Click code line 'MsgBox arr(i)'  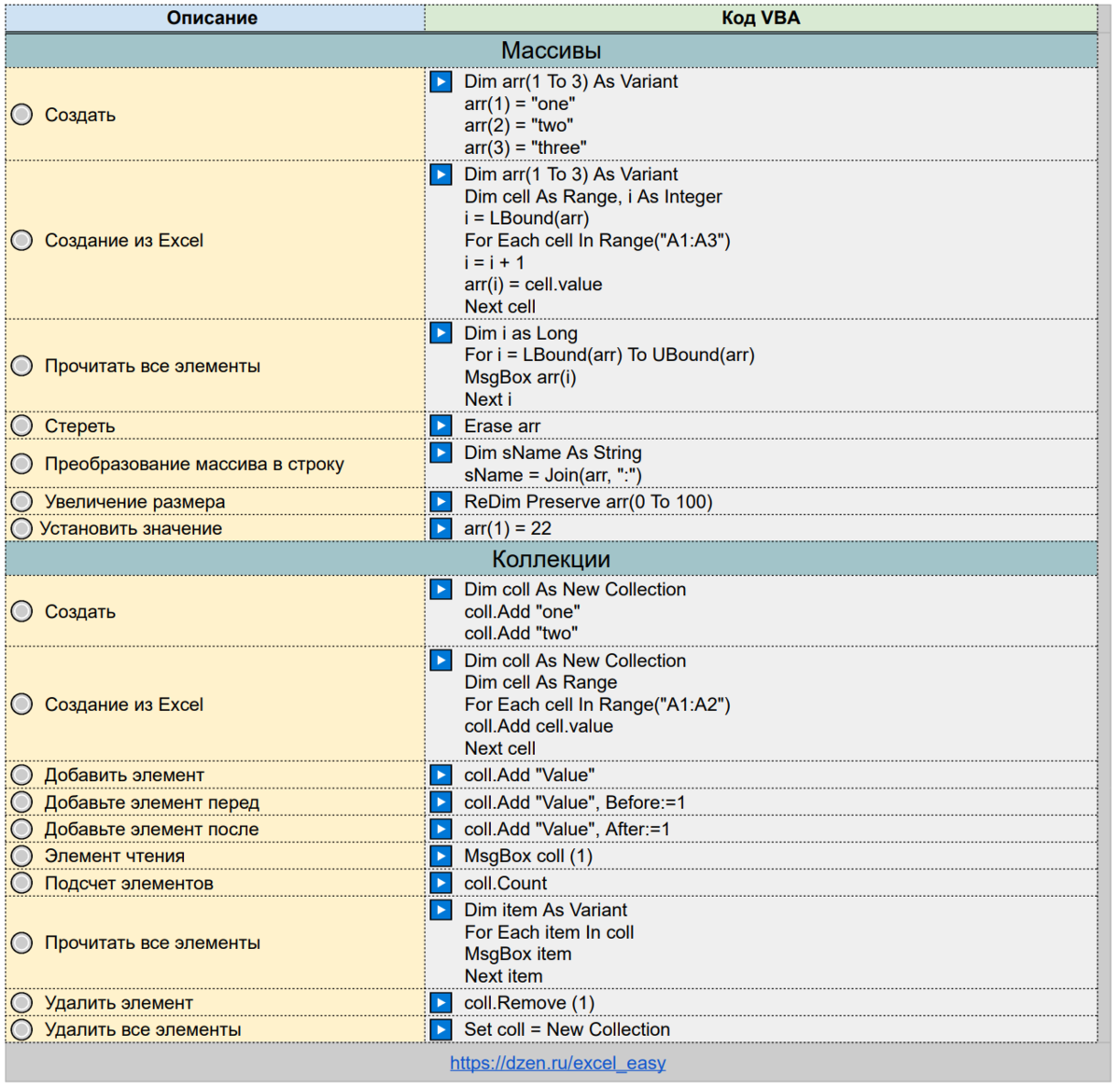pyautogui.click(x=520, y=377)
